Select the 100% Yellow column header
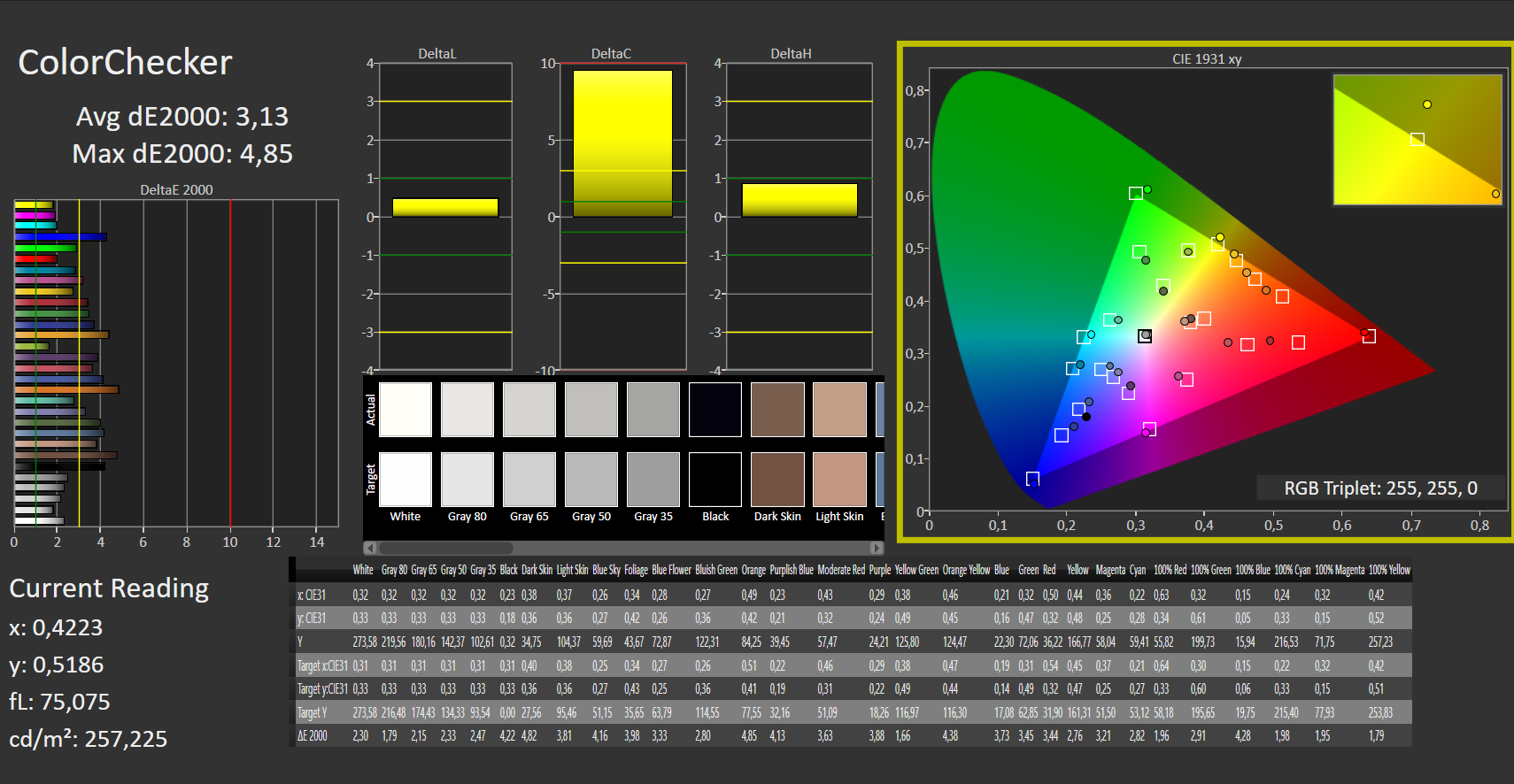 click(x=1389, y=571)
